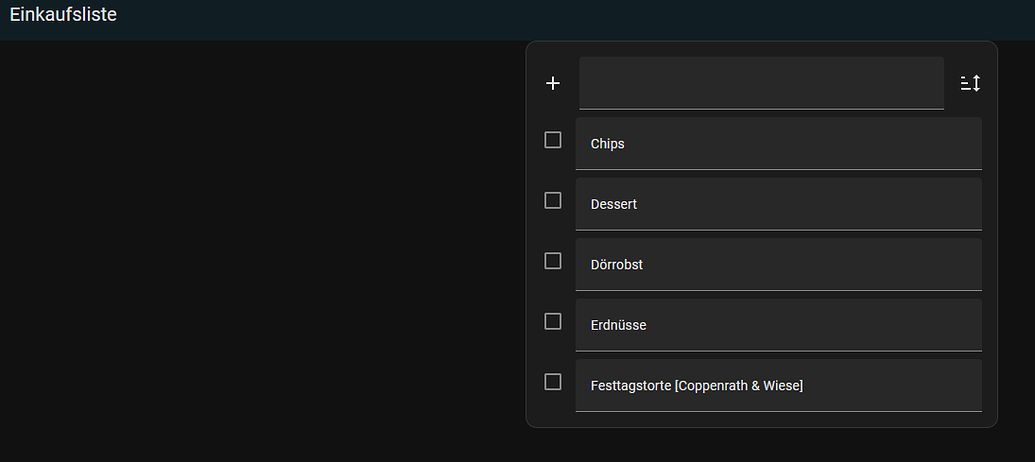
Task: Select the Dörrobst entry field
Action: click(x=778, y=265)
